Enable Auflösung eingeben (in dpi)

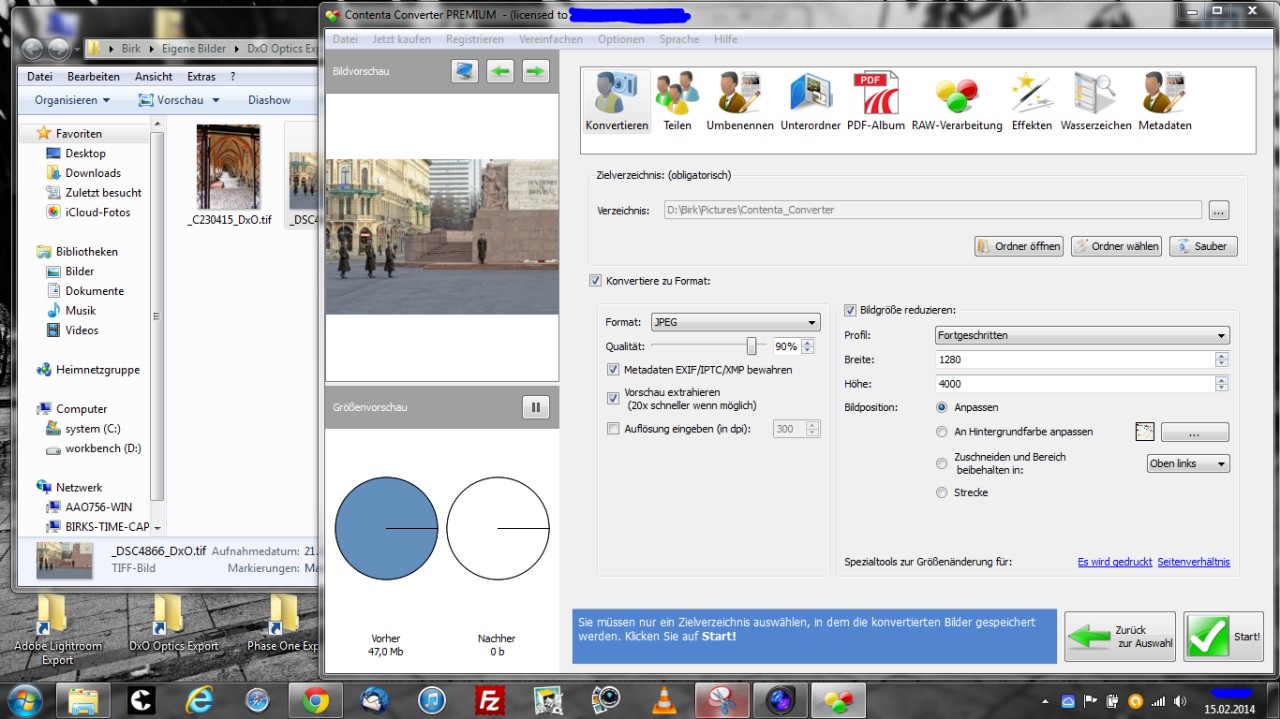(x=614, y=429)
